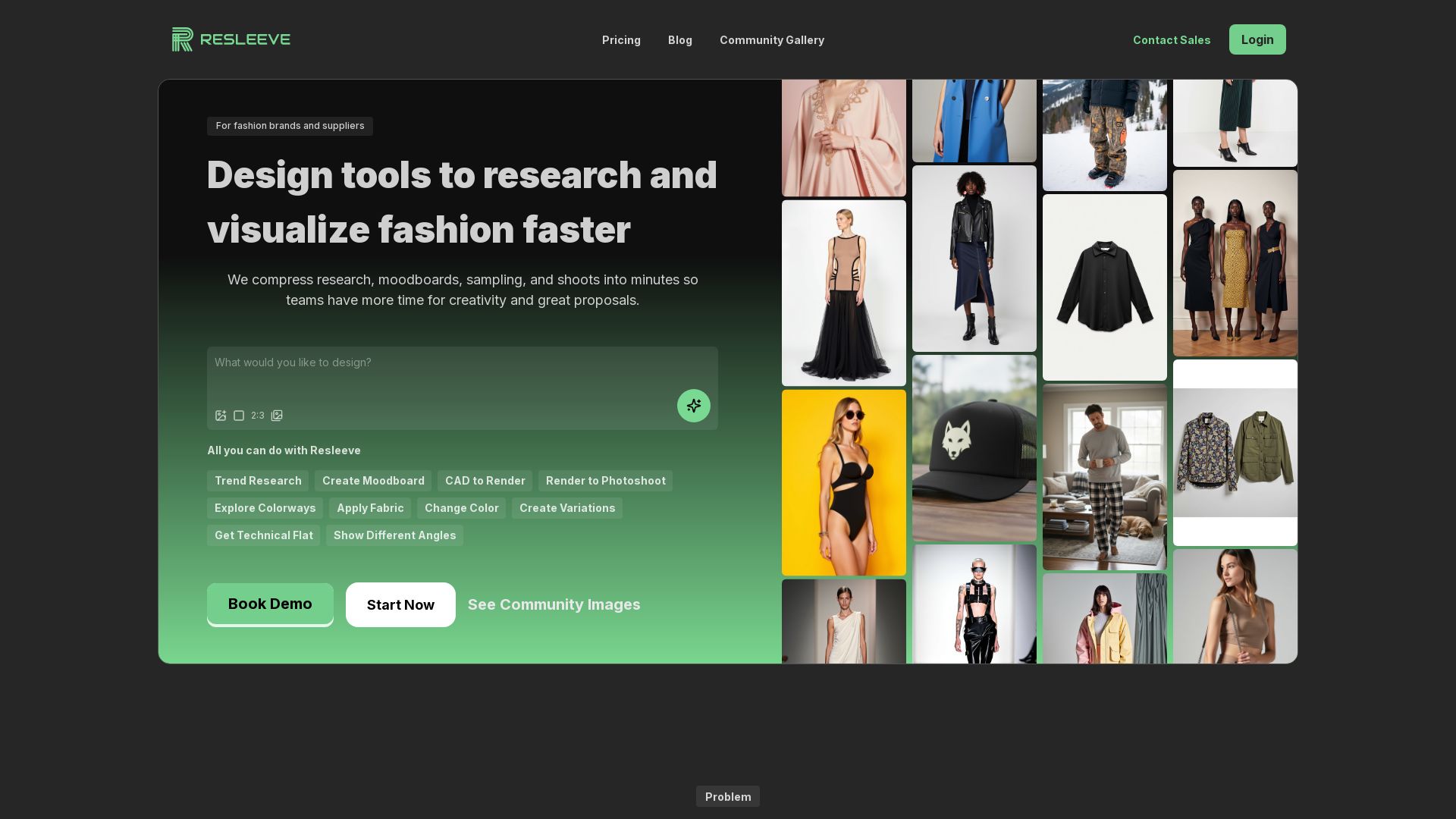This screenshot has height=819, width=1456.
Task: Open the Blog menu item
Action: pyautogui.click(x=679, y=40)
